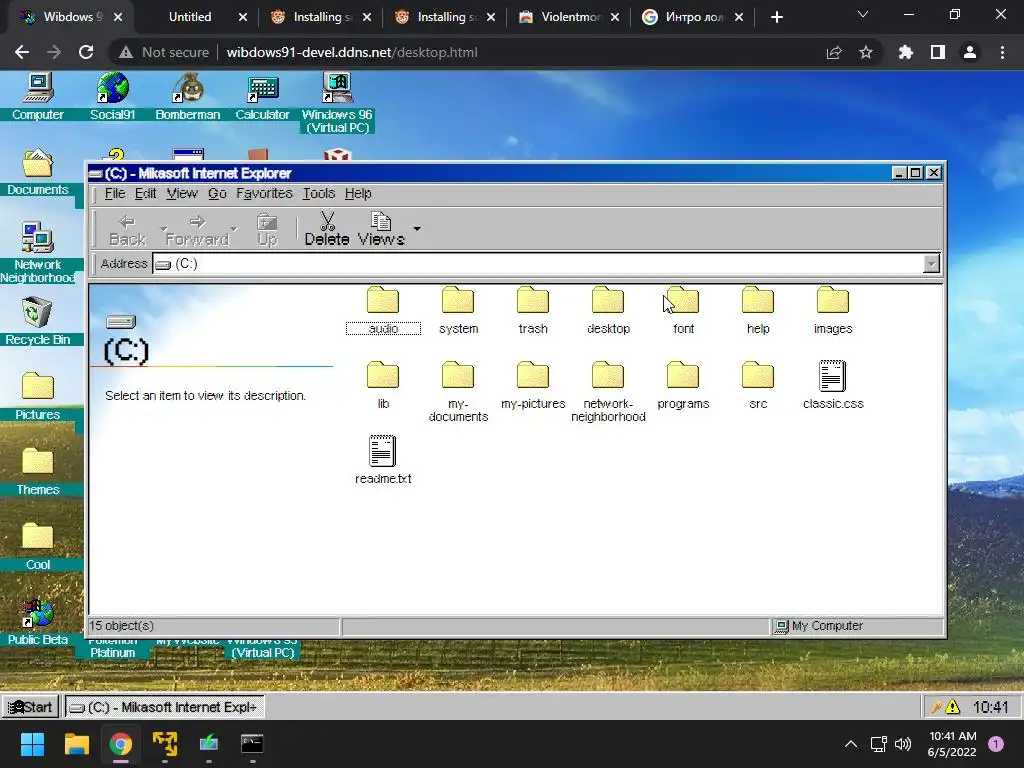Image resolution: width=1024 pixels, height=768 pixels.
Task: Select the desktop folder in C:
Action: (608, 311)
